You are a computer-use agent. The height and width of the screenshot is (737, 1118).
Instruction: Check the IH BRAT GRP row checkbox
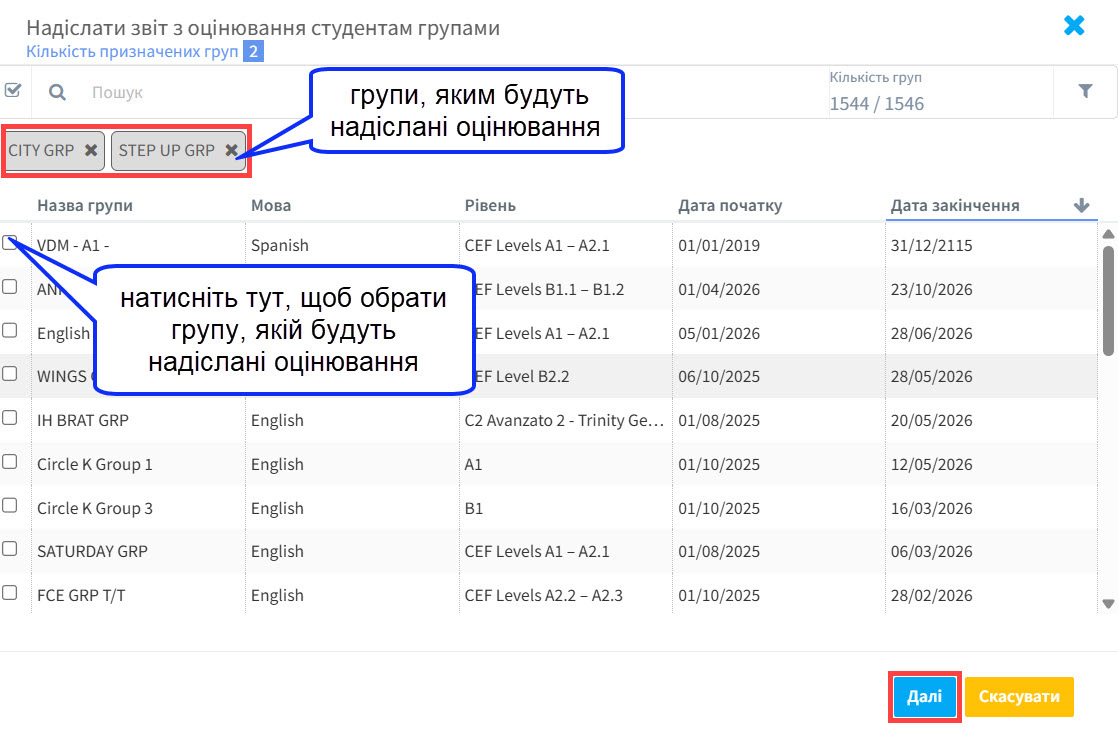10,418
